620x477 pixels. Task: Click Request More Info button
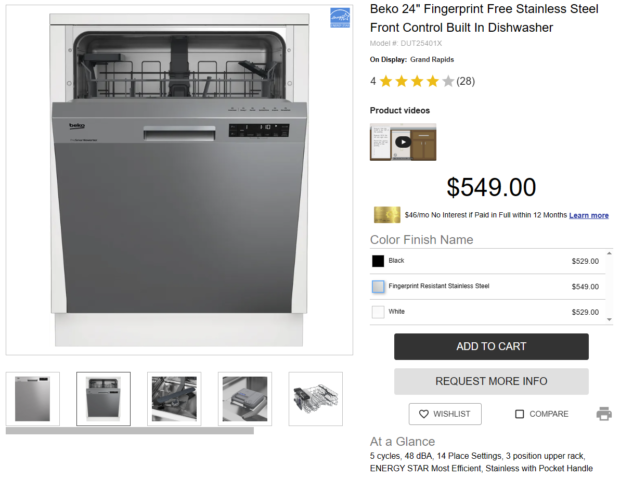point(491,381)
